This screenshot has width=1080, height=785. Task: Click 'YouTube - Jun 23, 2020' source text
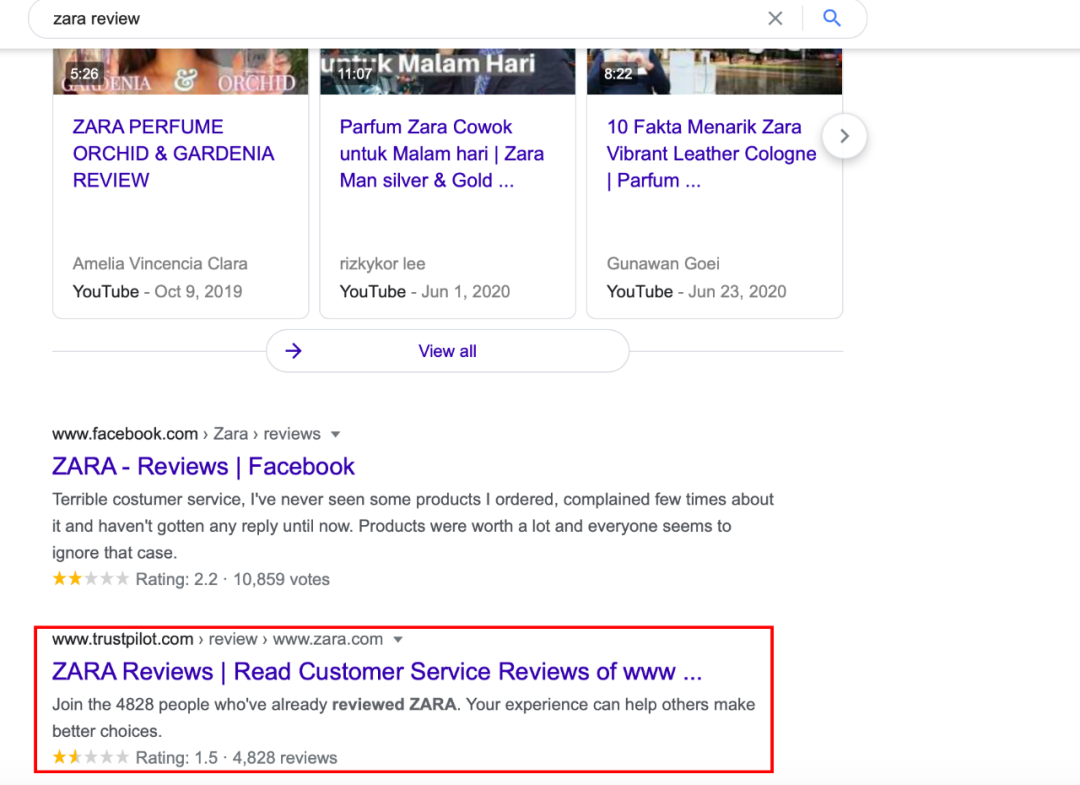click(696, 291)
